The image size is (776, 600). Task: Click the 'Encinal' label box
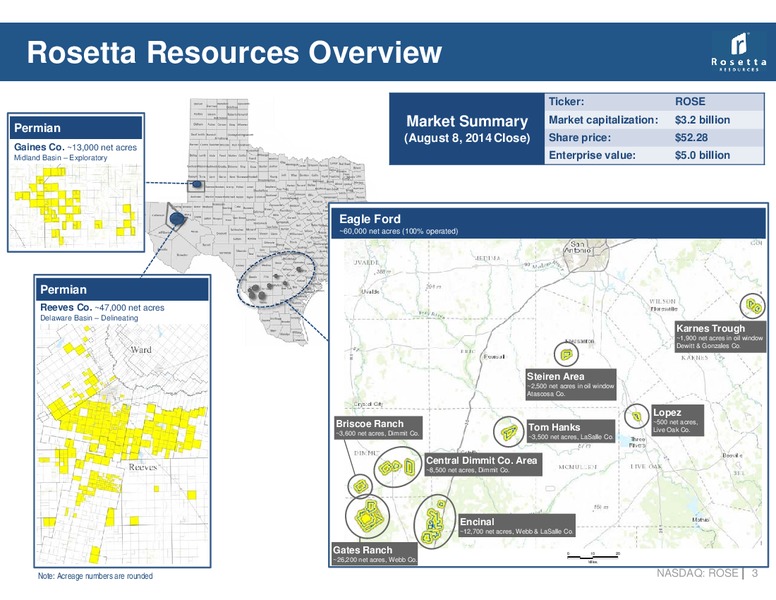point(517,525)
